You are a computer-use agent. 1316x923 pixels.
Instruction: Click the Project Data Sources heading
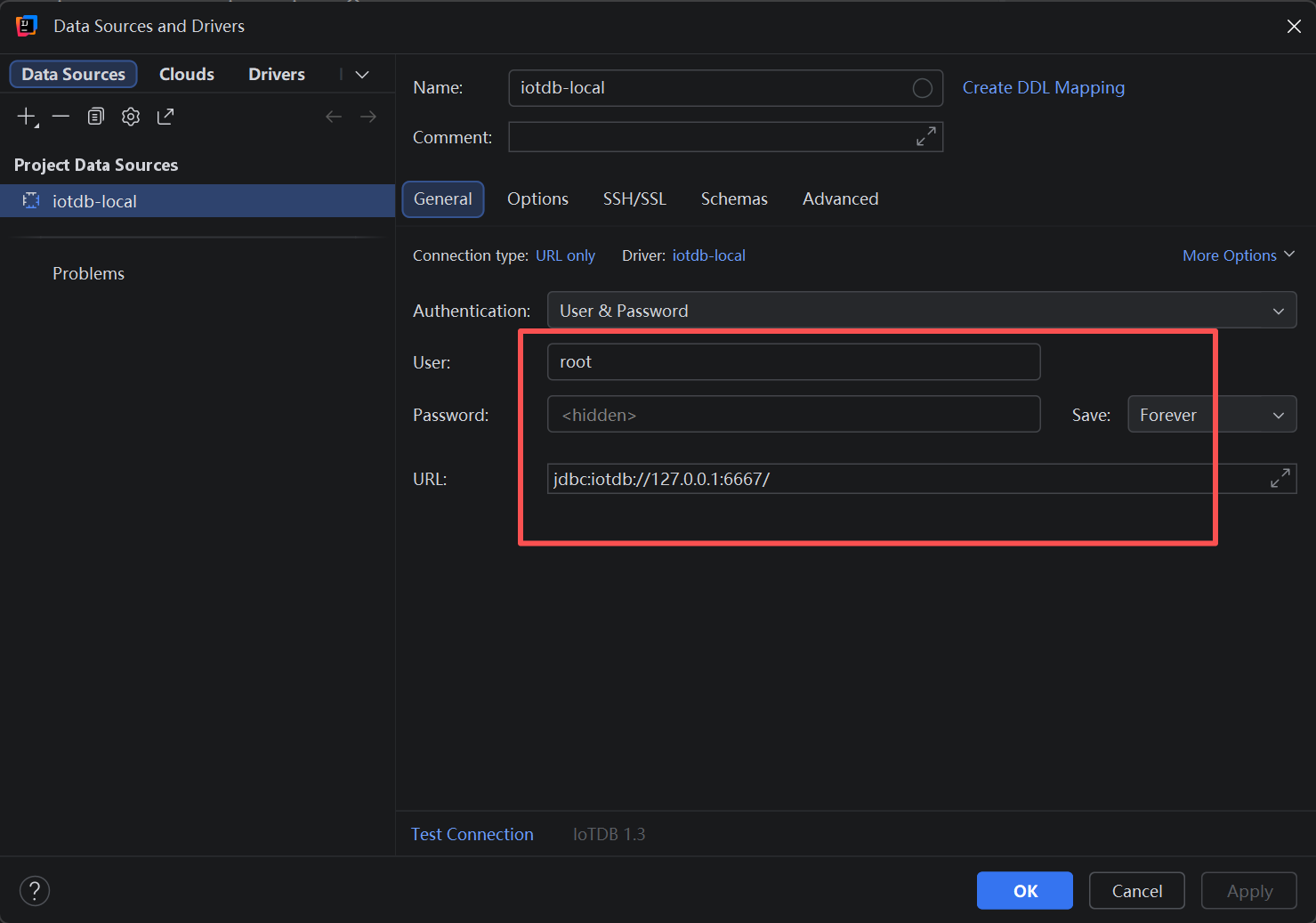[x=96, y=165]
